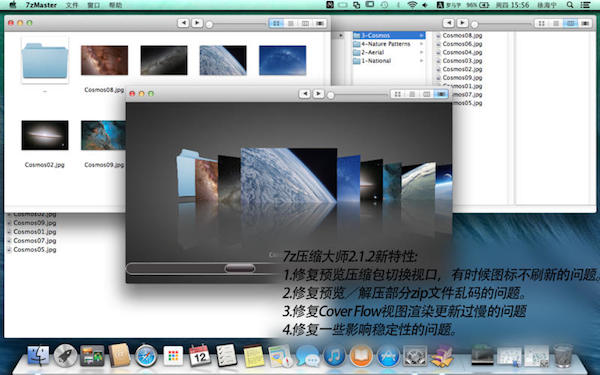Viewport: 600px width, 375px height.
Task: Switch left window to icon view
Action: pyautogui.click(x=276, y=23)
